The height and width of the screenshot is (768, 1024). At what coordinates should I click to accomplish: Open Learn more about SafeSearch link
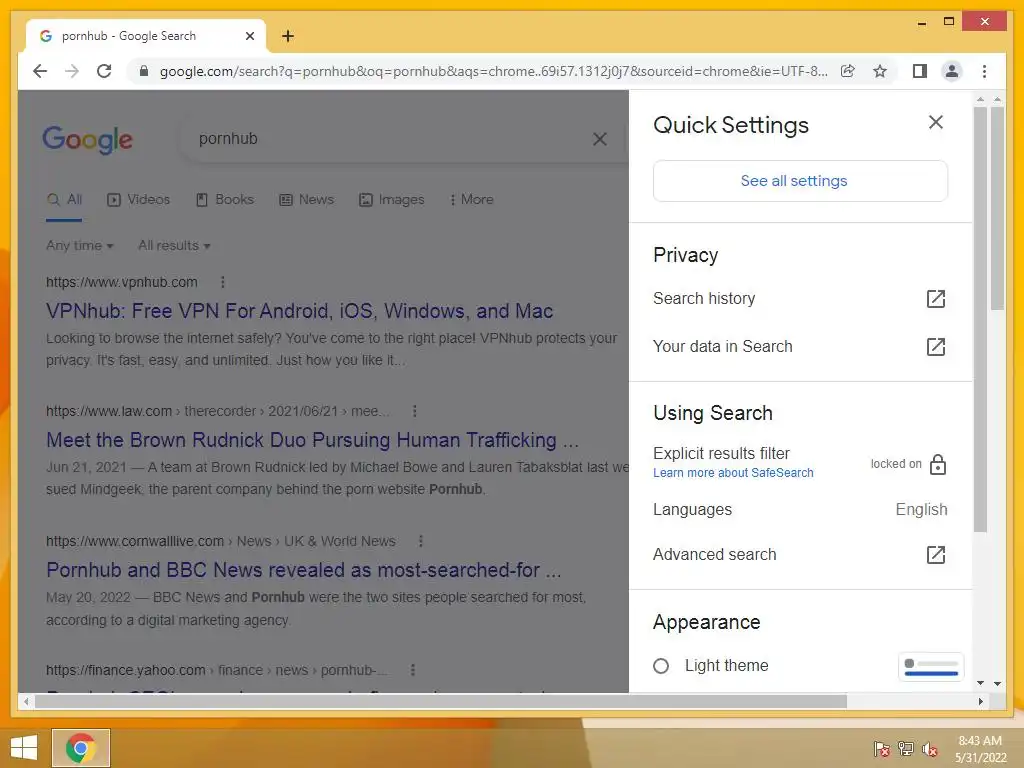point(733,473)
